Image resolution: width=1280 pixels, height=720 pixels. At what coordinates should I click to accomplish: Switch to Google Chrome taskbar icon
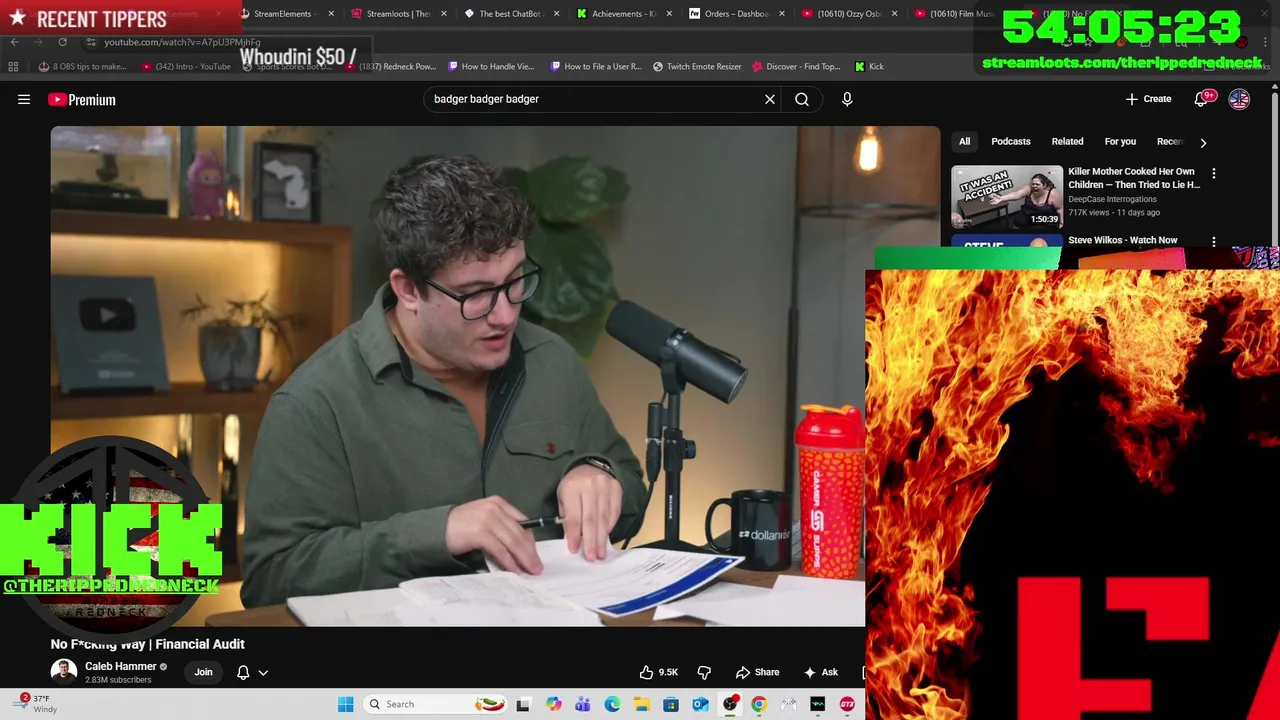pos(759,704)
